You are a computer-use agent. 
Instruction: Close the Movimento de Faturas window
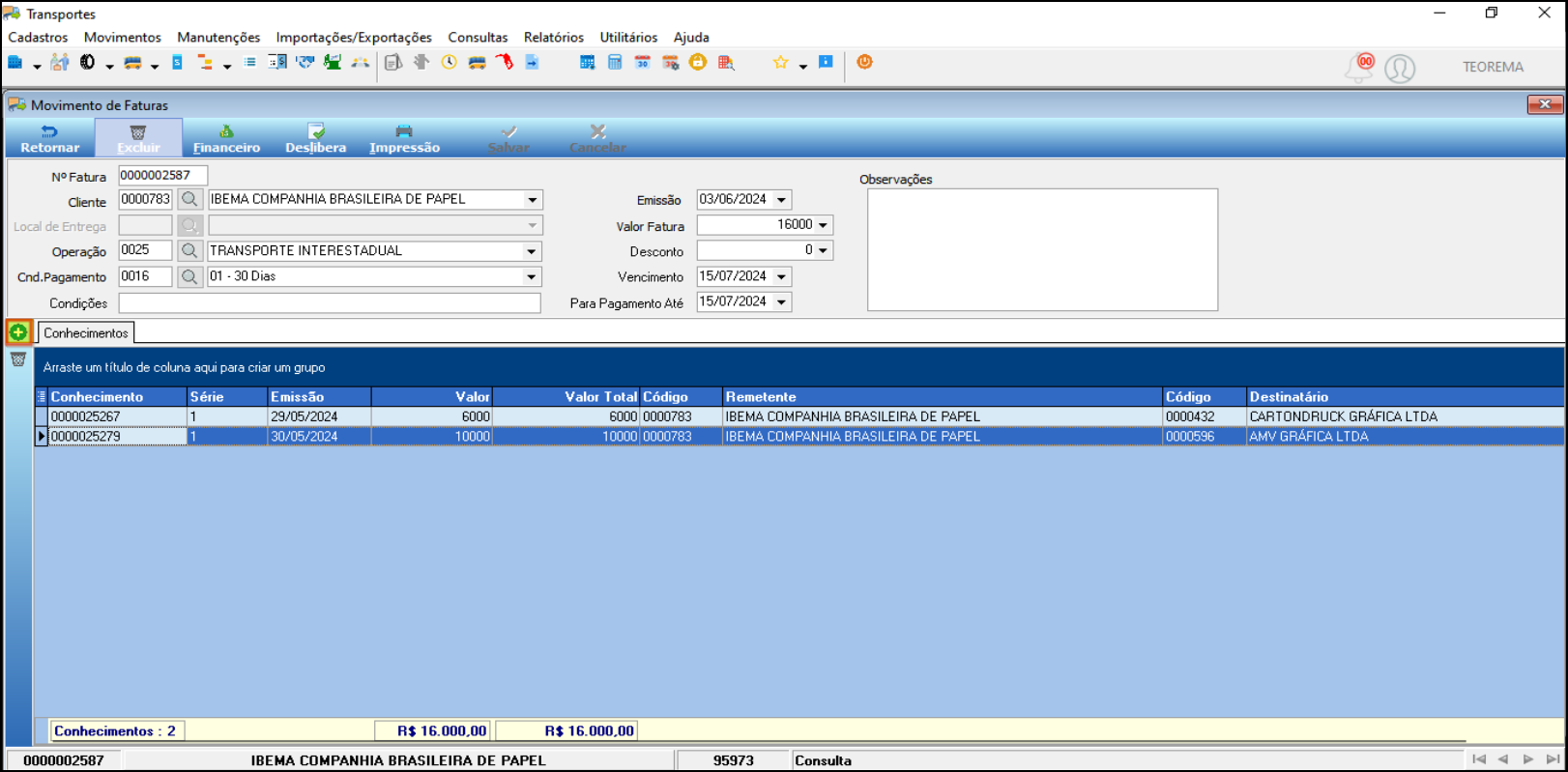tap(1545, 104)
